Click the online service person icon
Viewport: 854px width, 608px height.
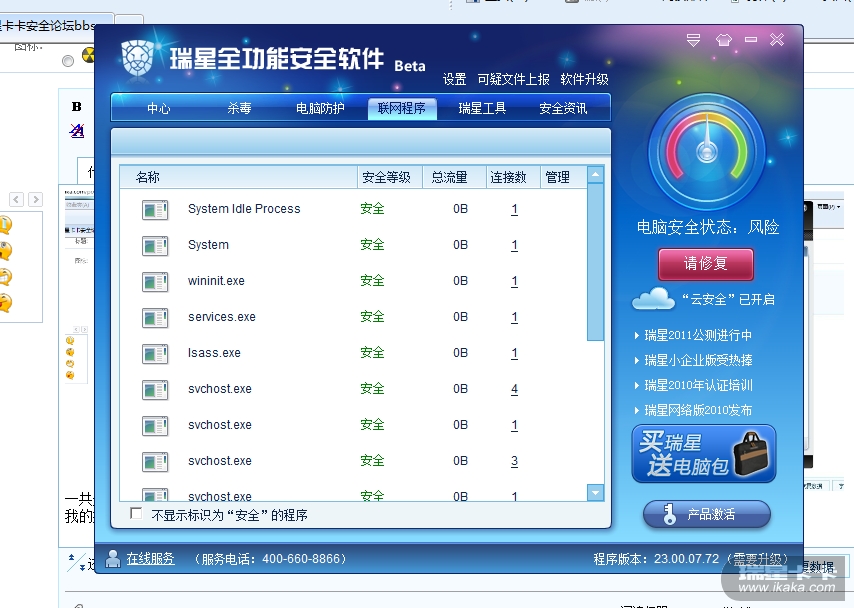click(x=113, y=558)
